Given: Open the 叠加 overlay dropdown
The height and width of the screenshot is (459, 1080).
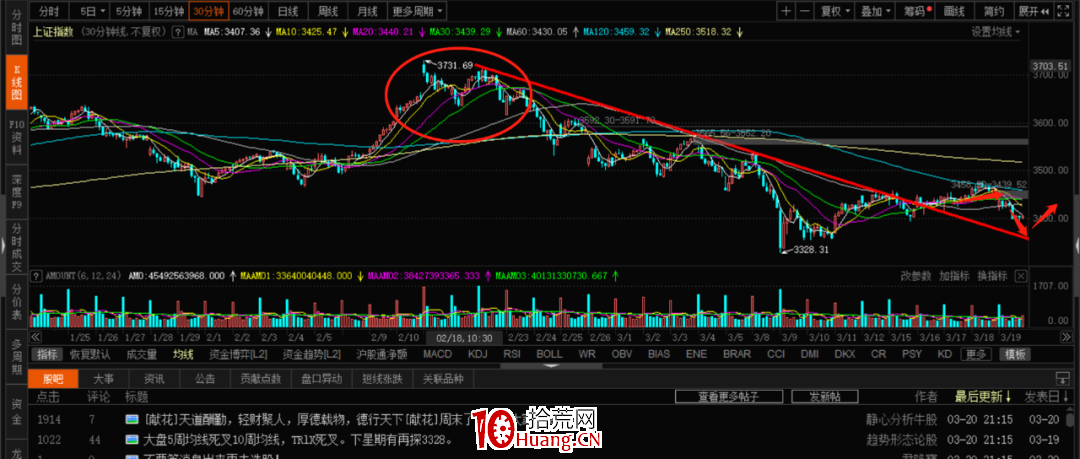Looking at the screenshot, I should (x=875, y=11).
